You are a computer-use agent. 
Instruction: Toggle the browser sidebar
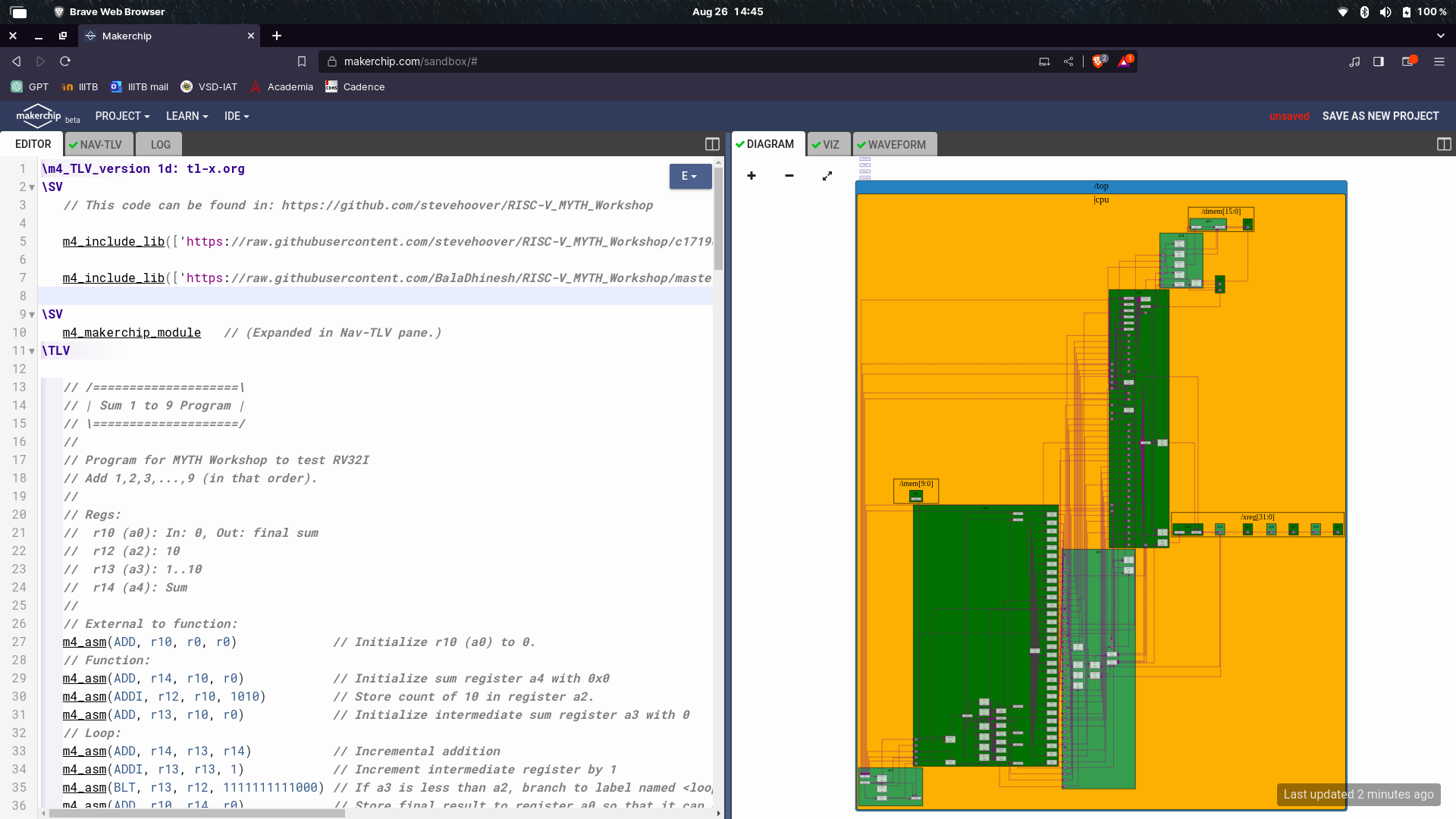click(1379, 61)
